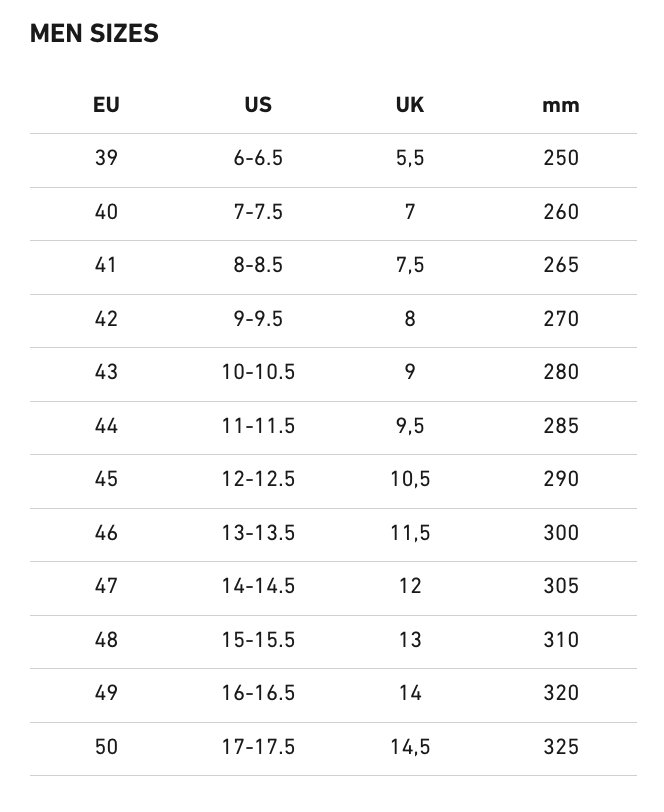Select US size 7-7.5 cell

click(x=258, y=212)
